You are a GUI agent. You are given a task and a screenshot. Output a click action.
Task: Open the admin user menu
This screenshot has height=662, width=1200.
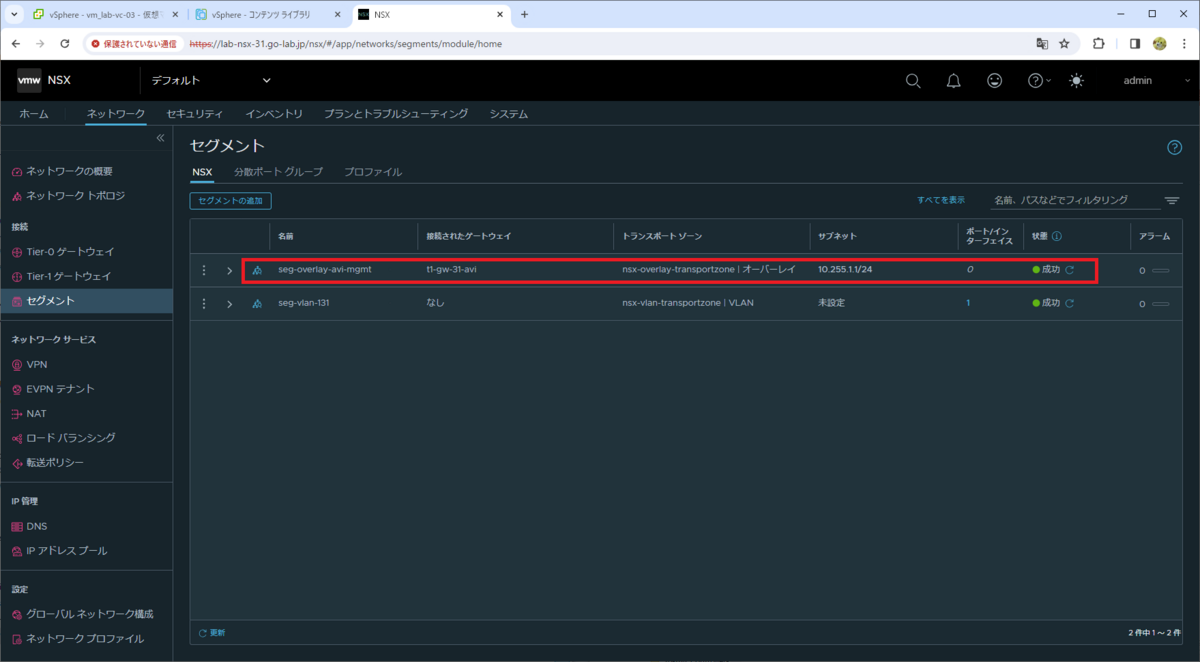point(1138,80)
